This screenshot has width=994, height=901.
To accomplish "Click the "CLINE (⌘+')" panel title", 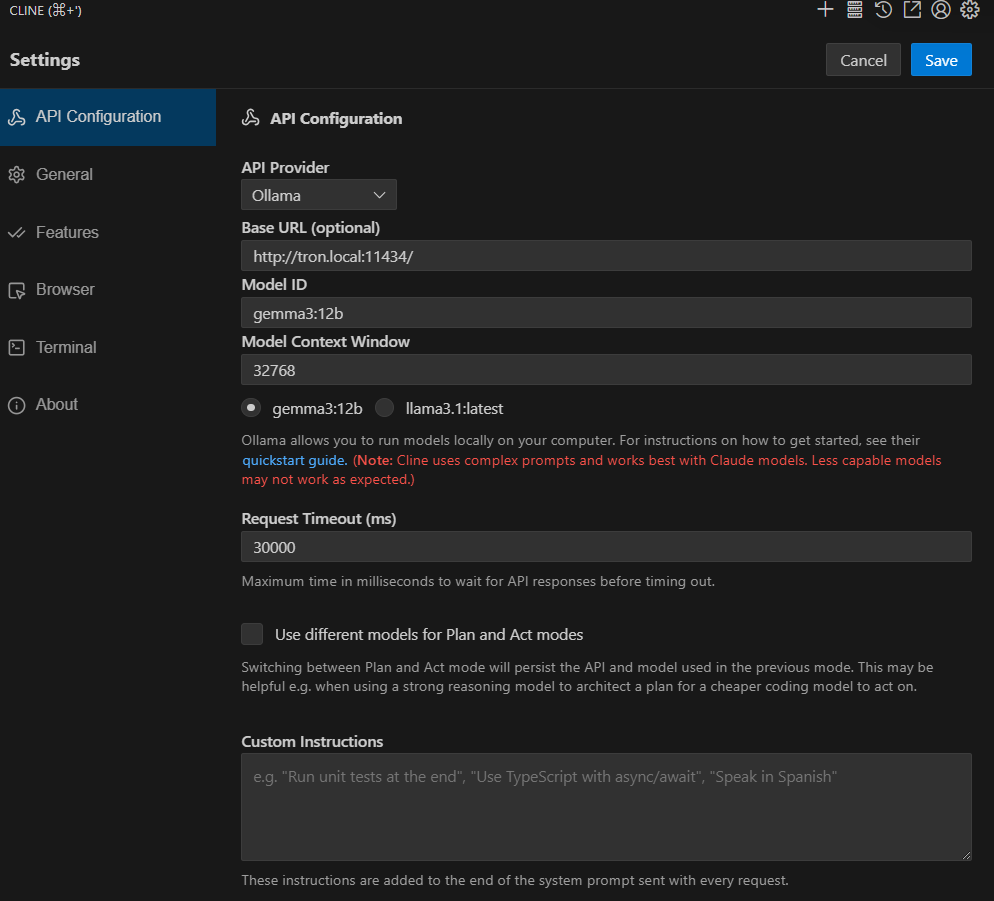I will click(46, 10).
